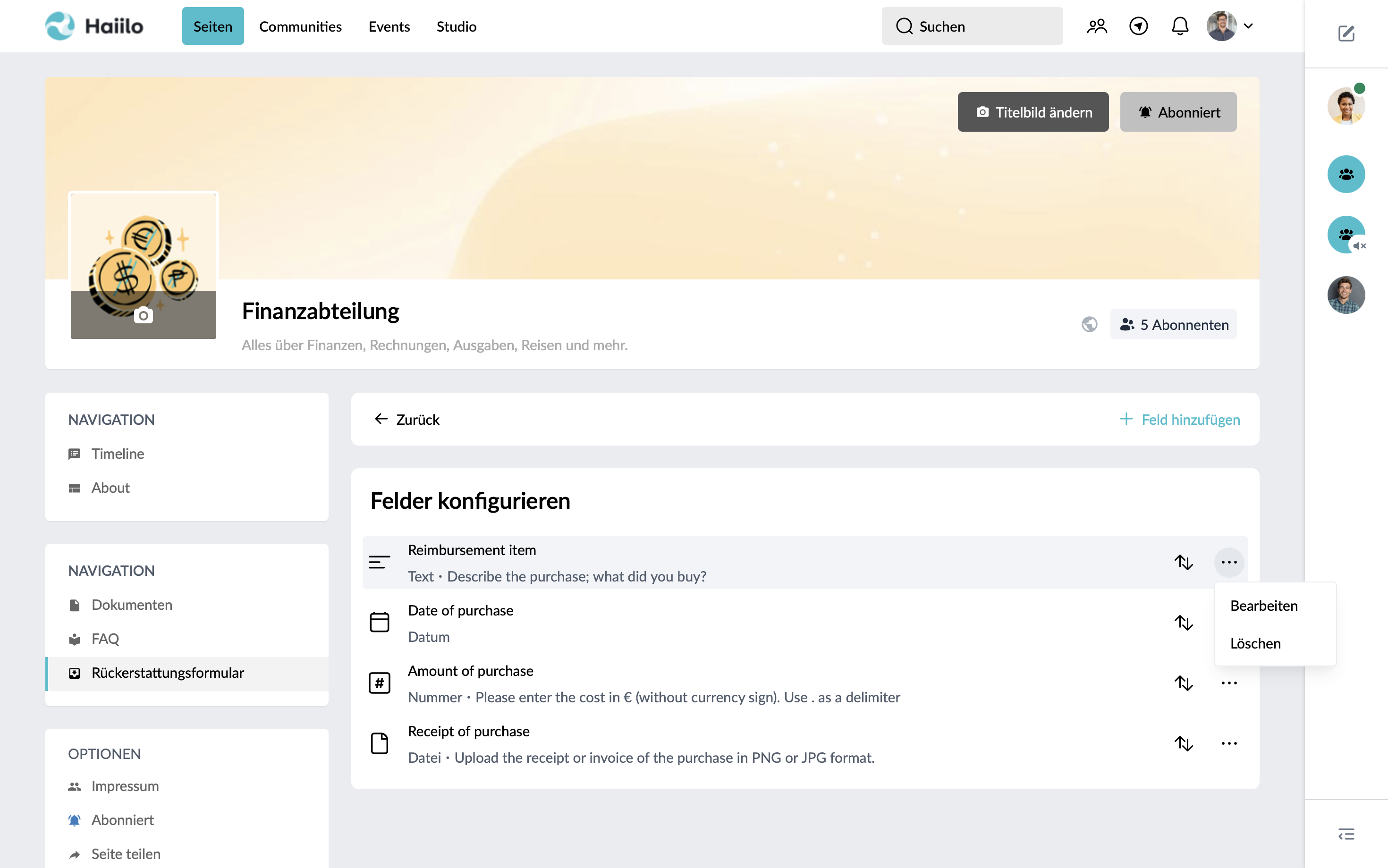Click camera icon on page avatar
Image resolution: width=1388 pixels, height=868 pixels.
point(144,315)
